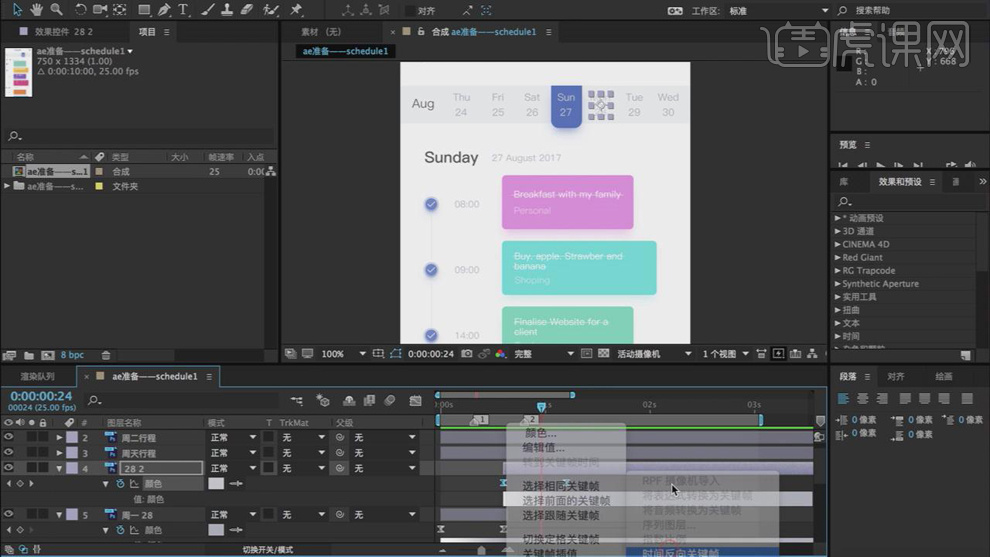The image size is (990, 557).
Task: Hide layer 周二行程 with eye icon
Action: click(x=8, y=437)
